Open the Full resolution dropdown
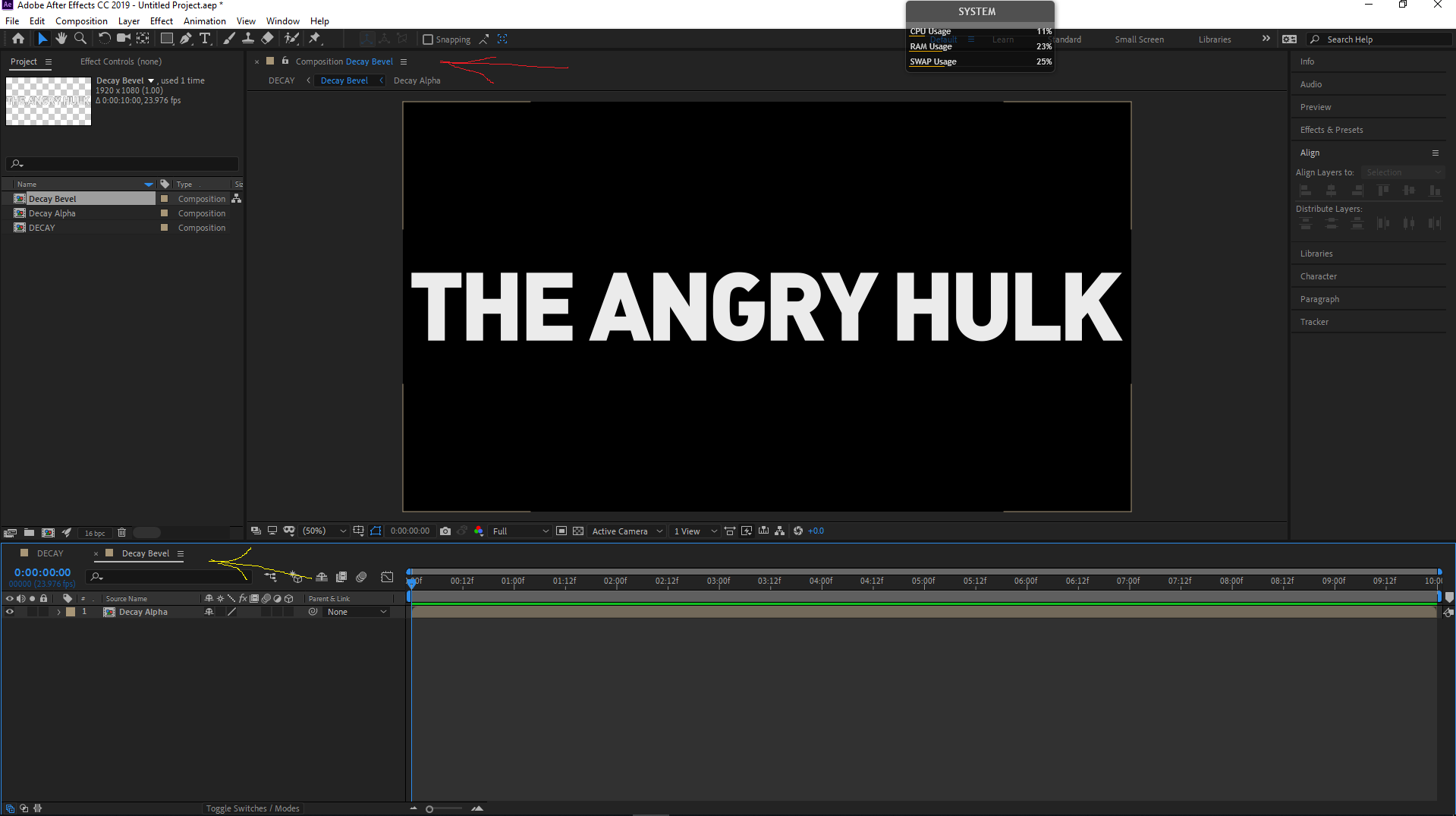 [x=520, y=531]
